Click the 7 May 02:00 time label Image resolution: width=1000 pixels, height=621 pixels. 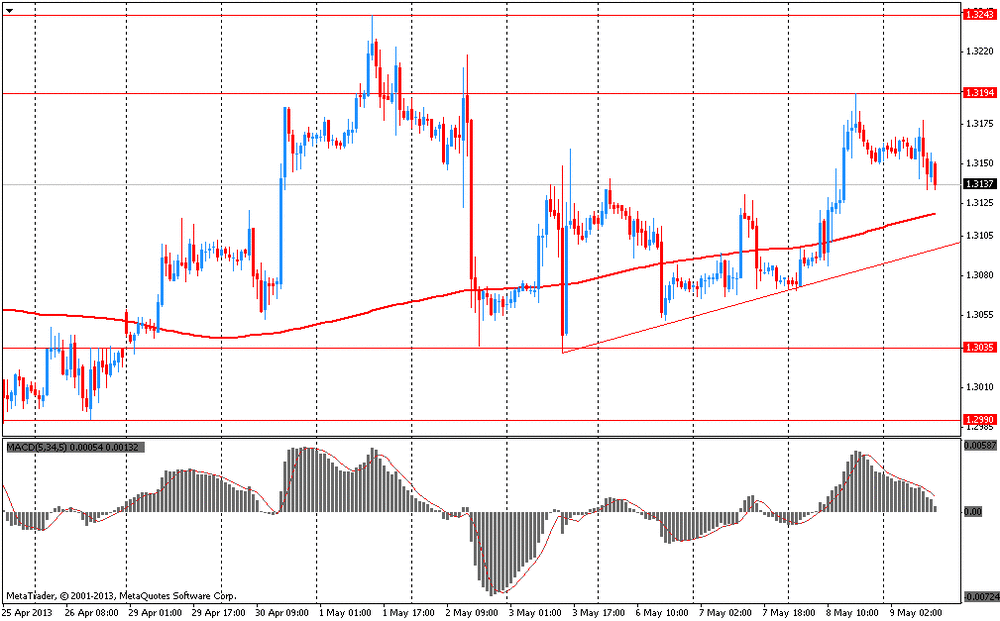pyautogui.click(x=726, y=613)
